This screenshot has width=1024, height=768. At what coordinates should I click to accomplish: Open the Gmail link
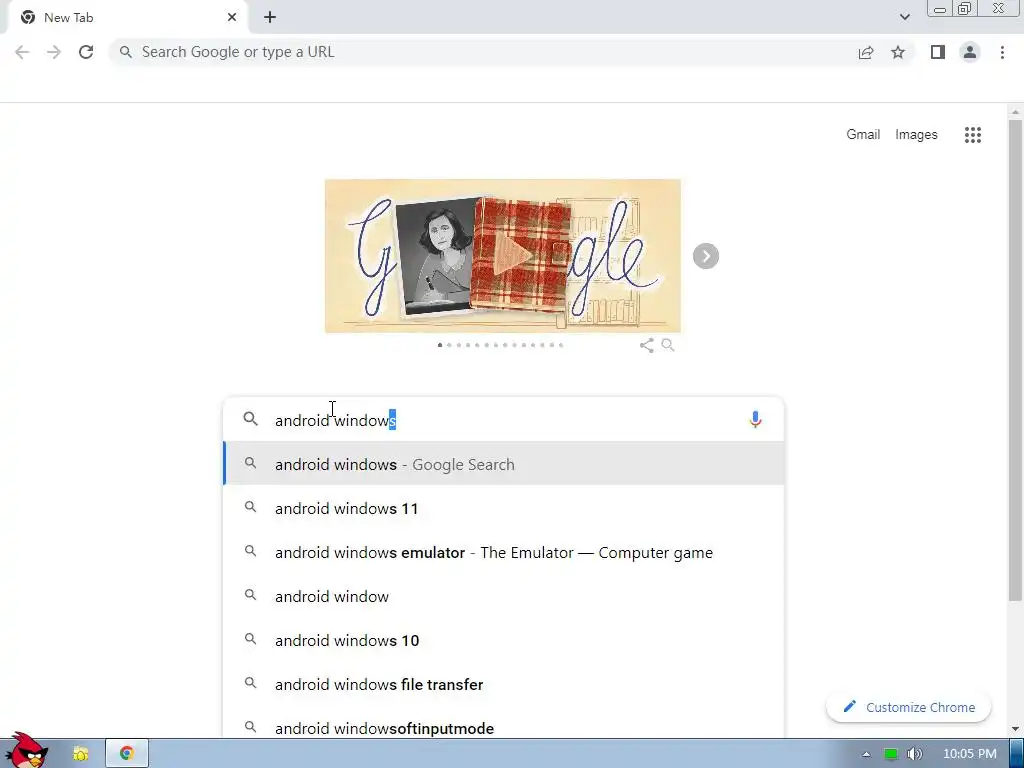(x=863, y=135)
